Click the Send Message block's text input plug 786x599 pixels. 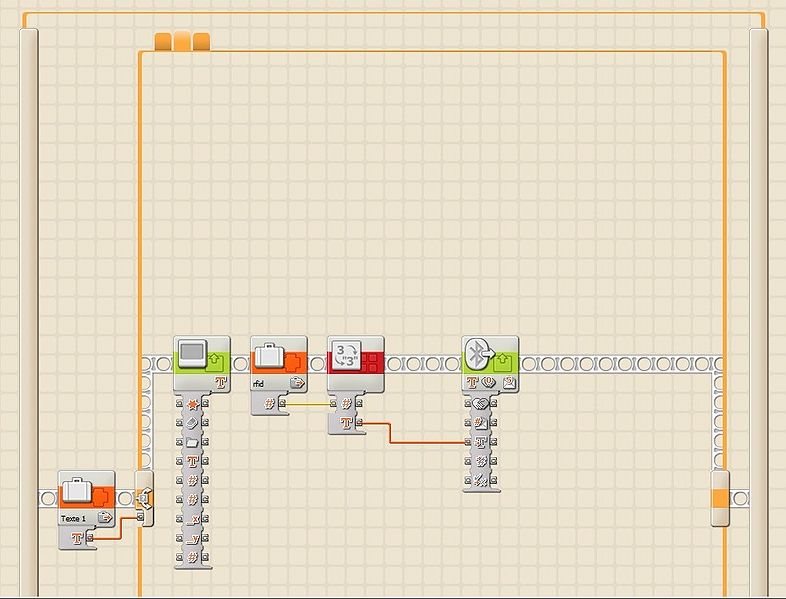tap(467, 441)
